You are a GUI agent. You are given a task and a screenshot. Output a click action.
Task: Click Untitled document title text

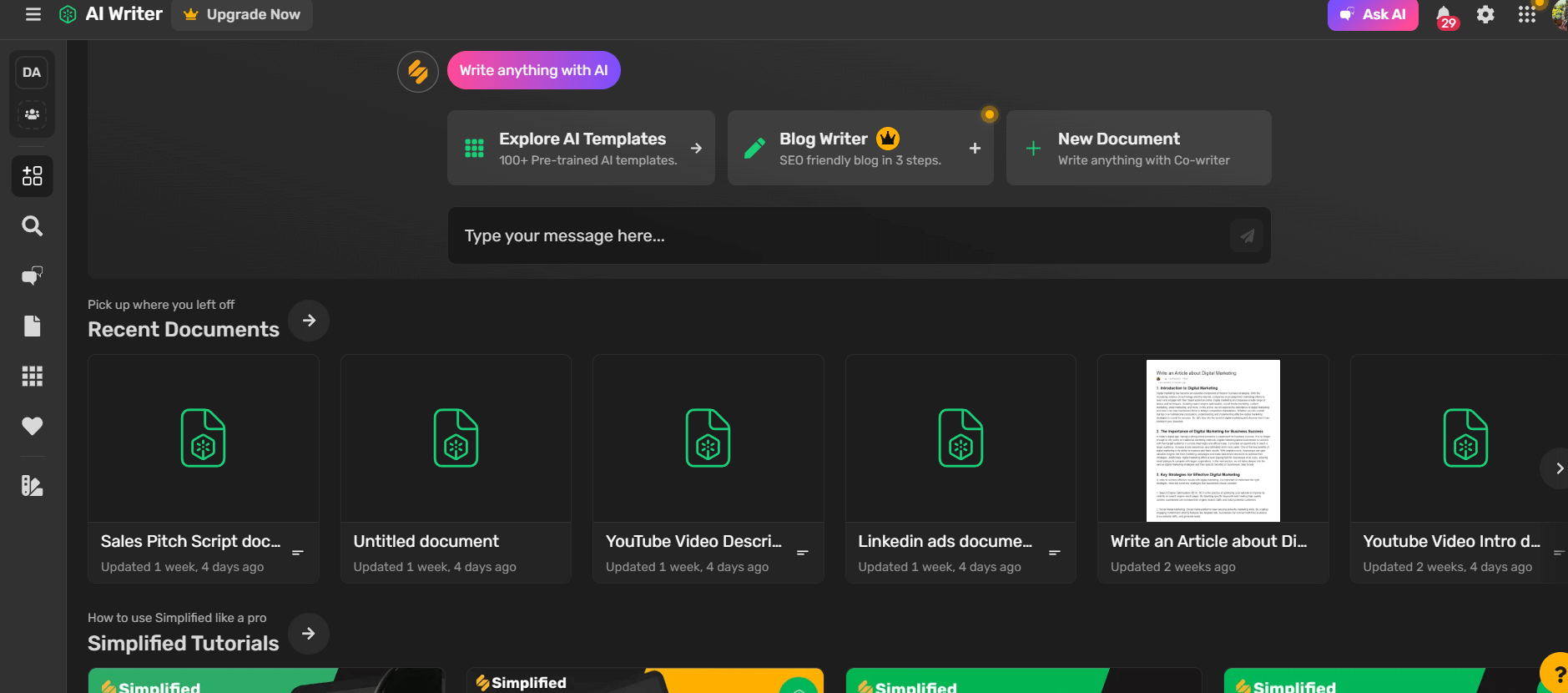[426, 541]
